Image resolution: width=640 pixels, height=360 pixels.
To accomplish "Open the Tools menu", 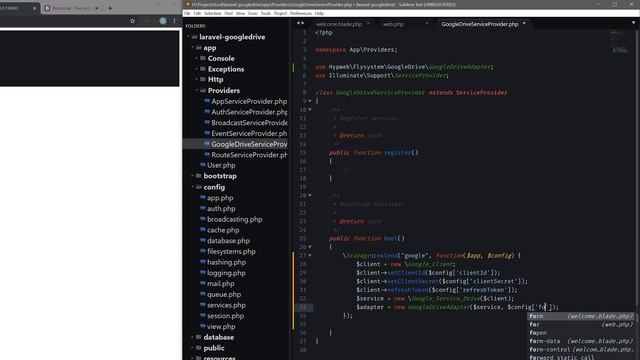I will (266, 13).
